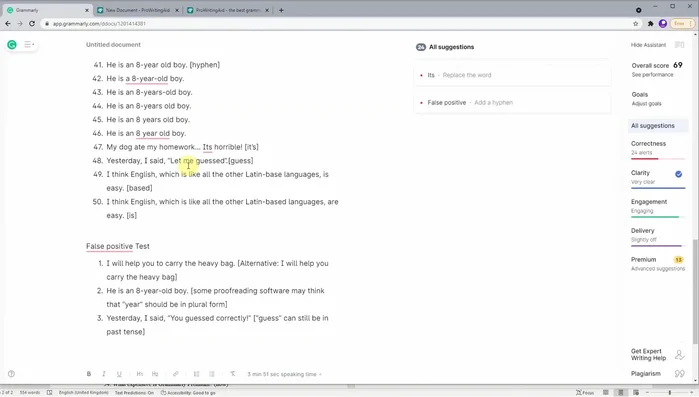Click the Premium count badge 13
699x397 pixels.
click(x=678, y=260)
